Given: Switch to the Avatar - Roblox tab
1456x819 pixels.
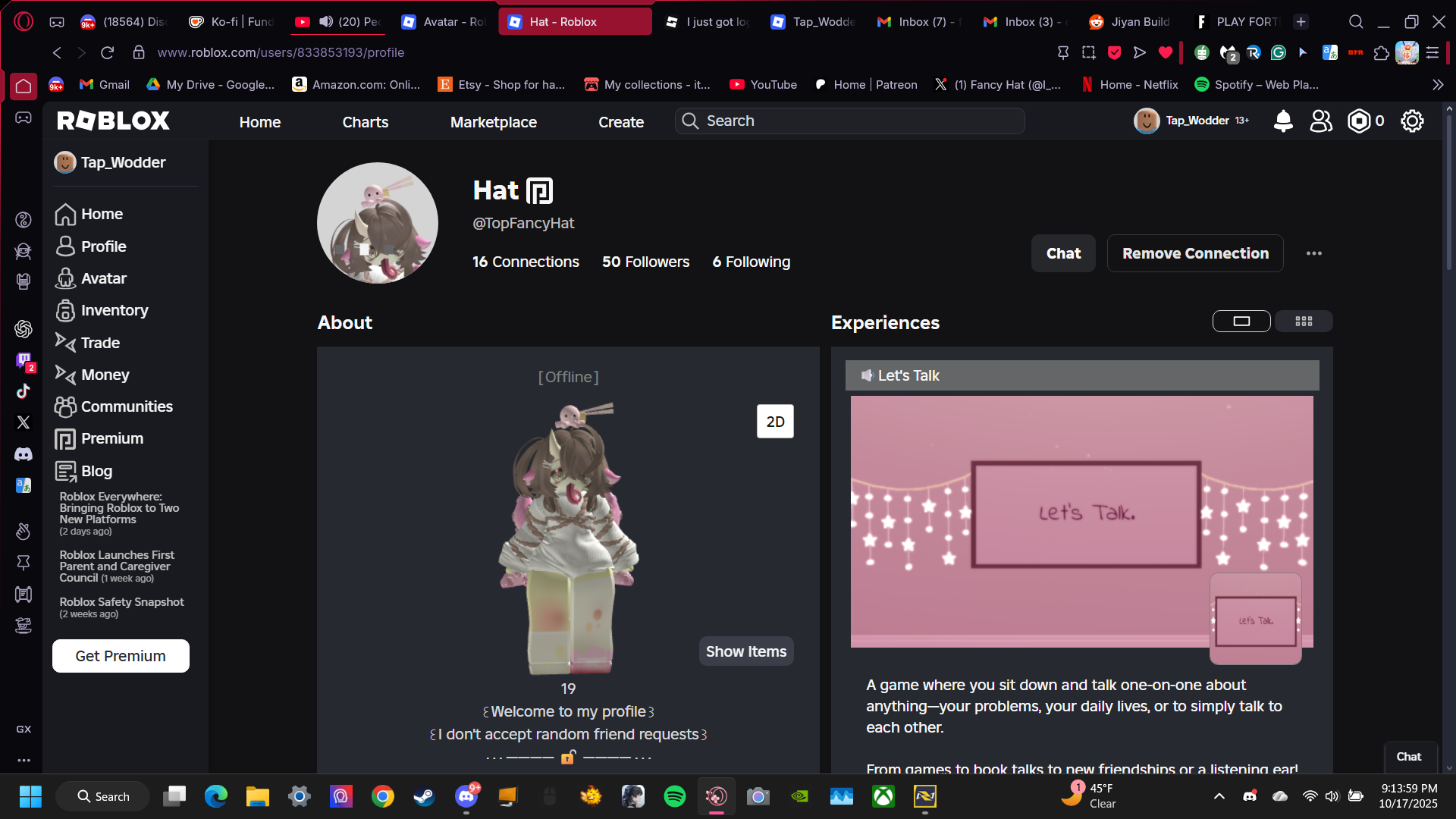Looking at the screenshot, I should tap(444, 22).
